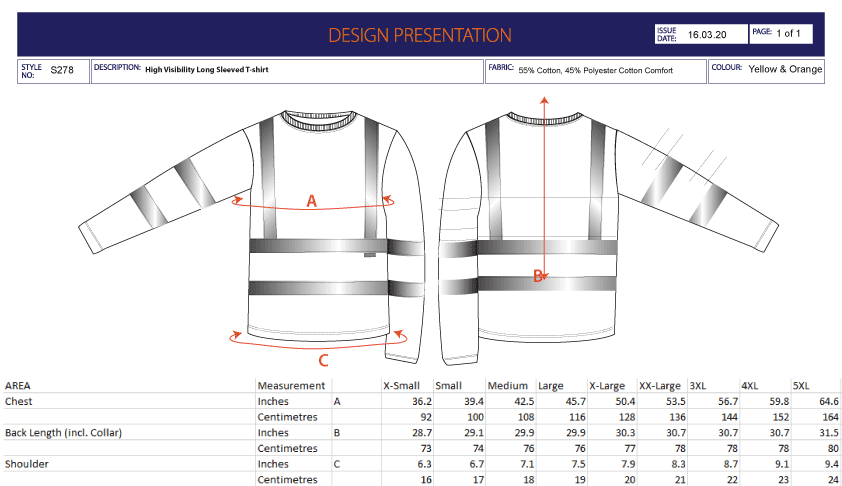
Task: Click the Inches label in the Shoulder row
Action: click(x=273, y=463)
